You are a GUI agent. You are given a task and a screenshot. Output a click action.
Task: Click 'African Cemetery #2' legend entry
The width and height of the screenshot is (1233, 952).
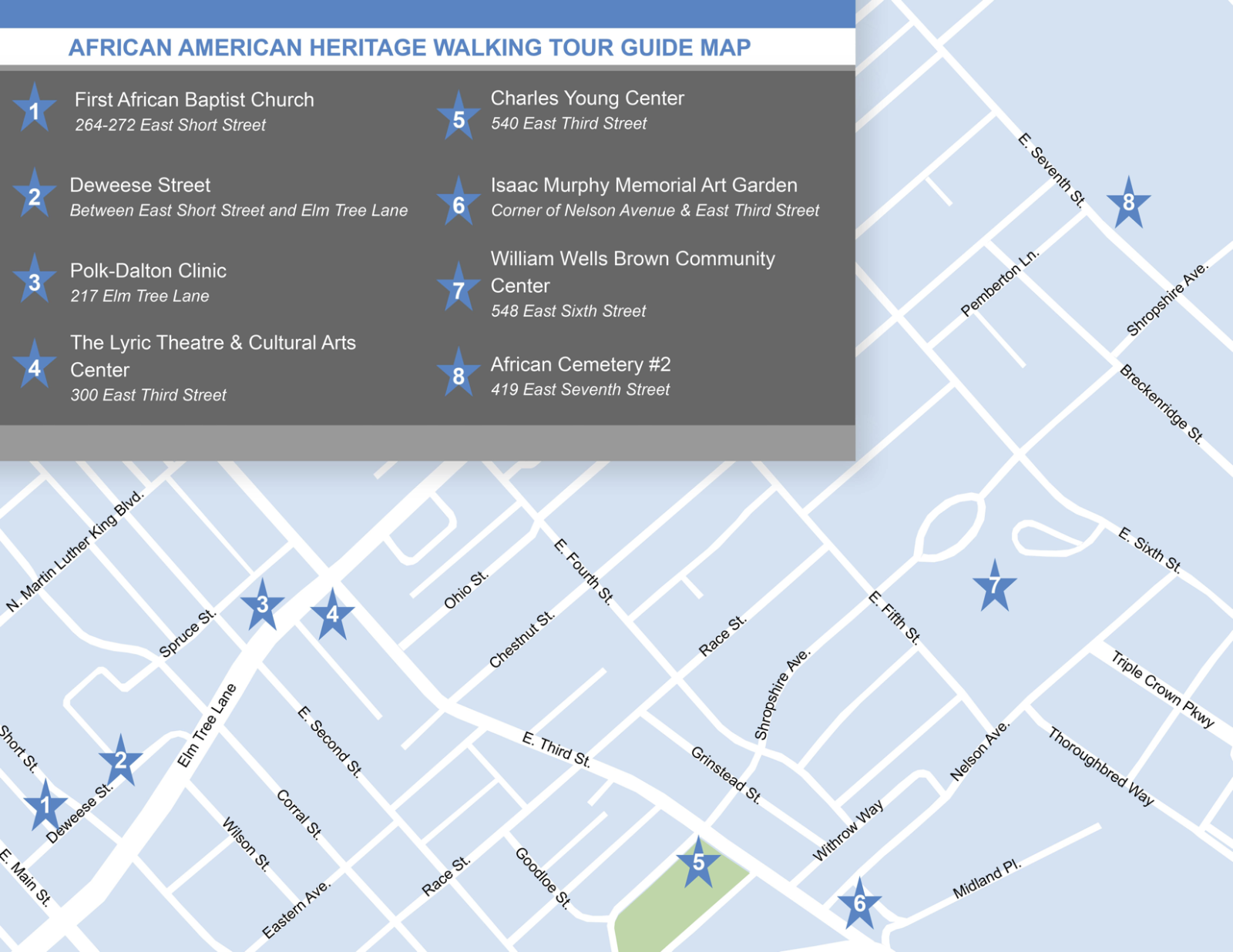coord(581,364)
